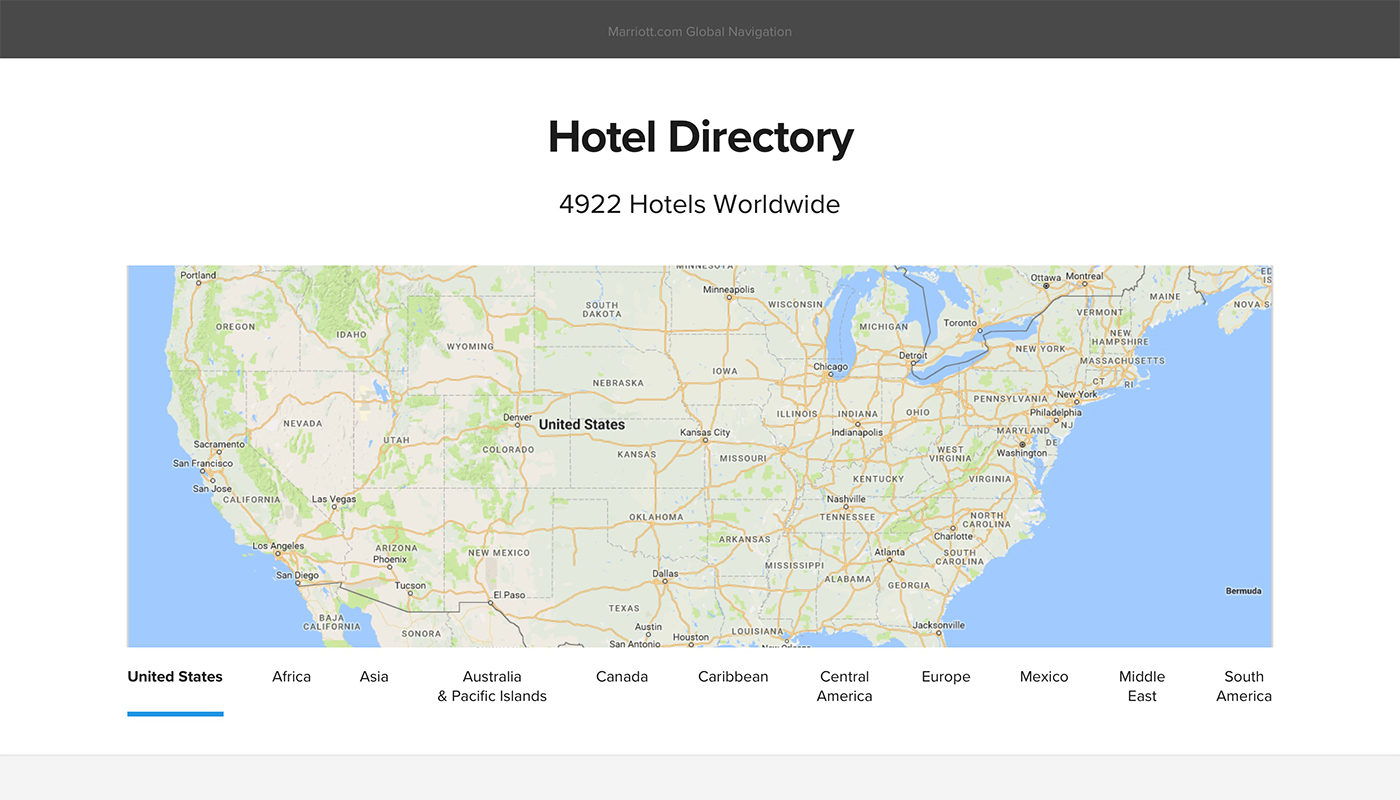Click the NEBRASKA state label
Screen dimensions: 1400x800
[618, 383]
